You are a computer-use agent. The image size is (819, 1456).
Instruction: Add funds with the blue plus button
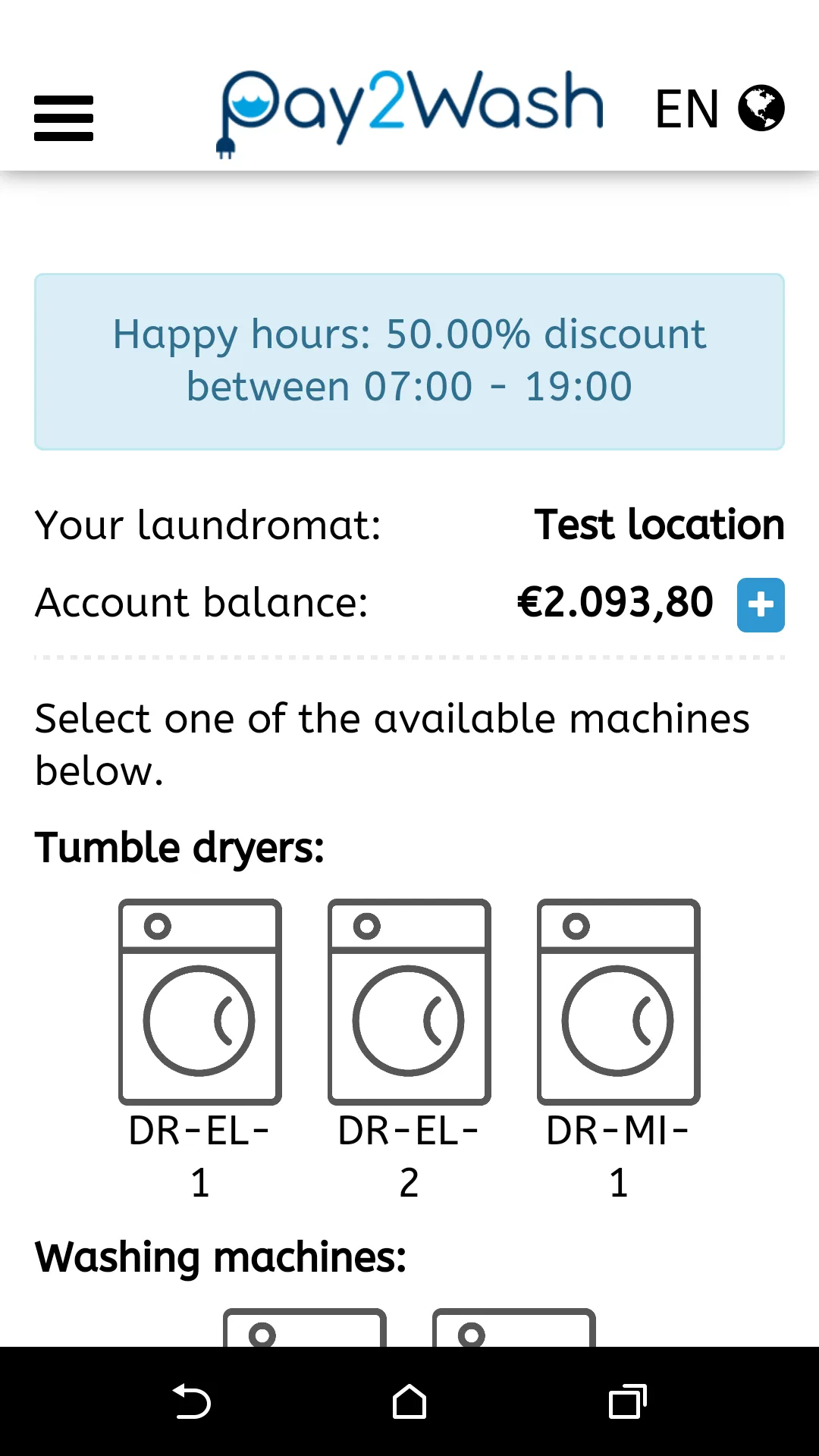pyautogui.click(x=761, y=605)
